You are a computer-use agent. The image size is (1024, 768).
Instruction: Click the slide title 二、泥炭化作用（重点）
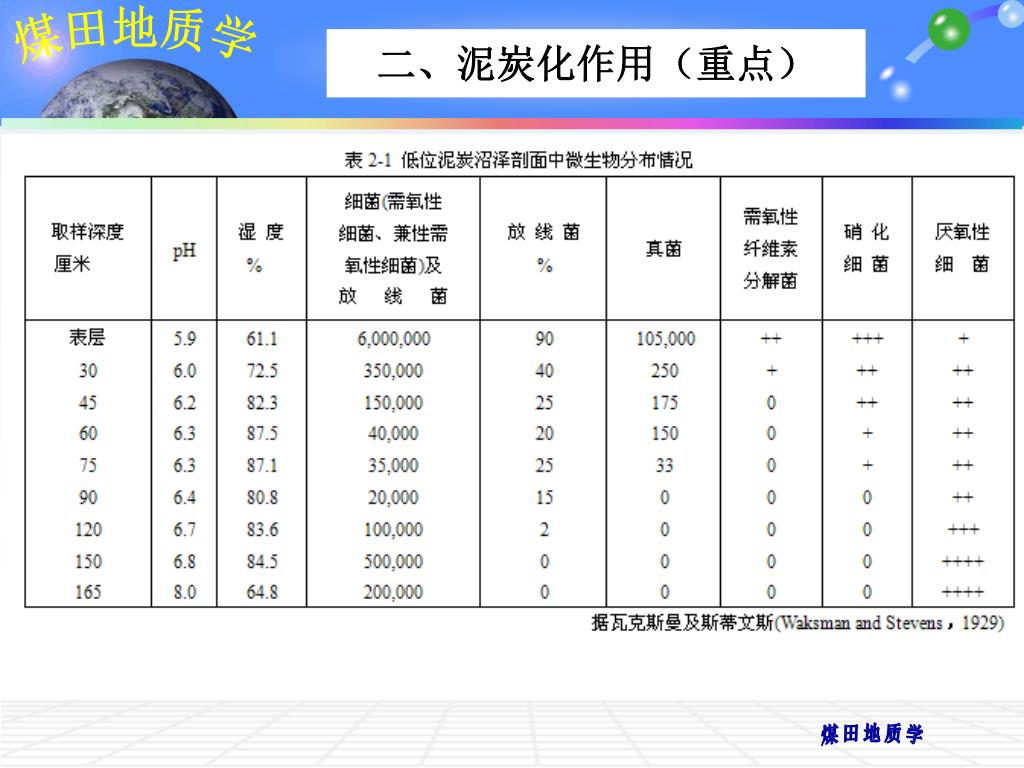click(588, 64)
